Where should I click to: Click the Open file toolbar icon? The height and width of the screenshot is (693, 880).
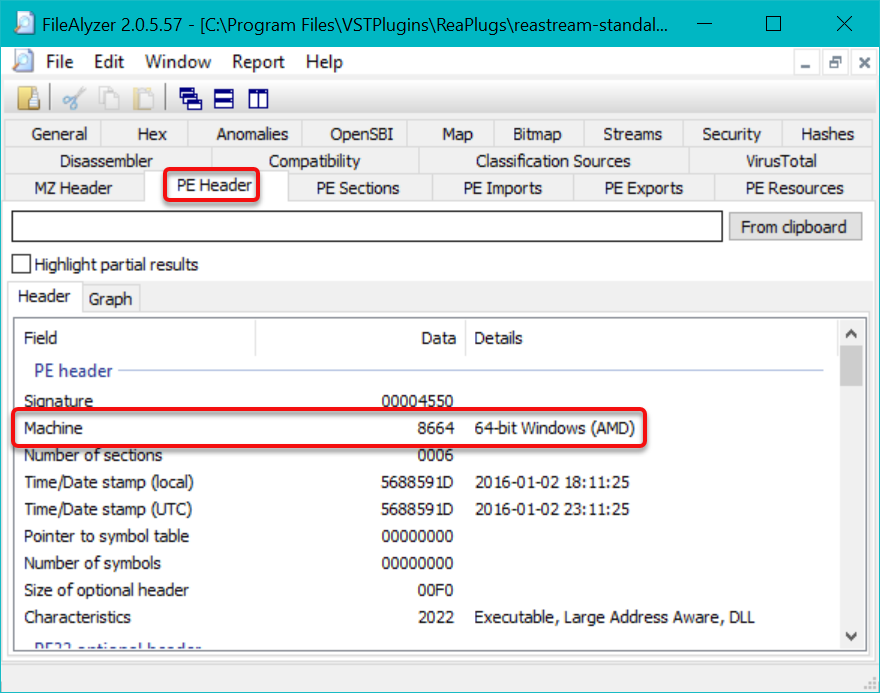click(x=29, y=98)
